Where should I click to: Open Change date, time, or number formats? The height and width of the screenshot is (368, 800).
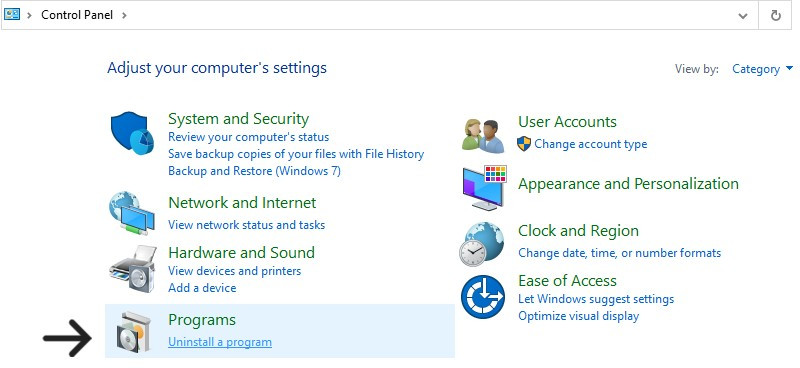click(x=619, y=253)
